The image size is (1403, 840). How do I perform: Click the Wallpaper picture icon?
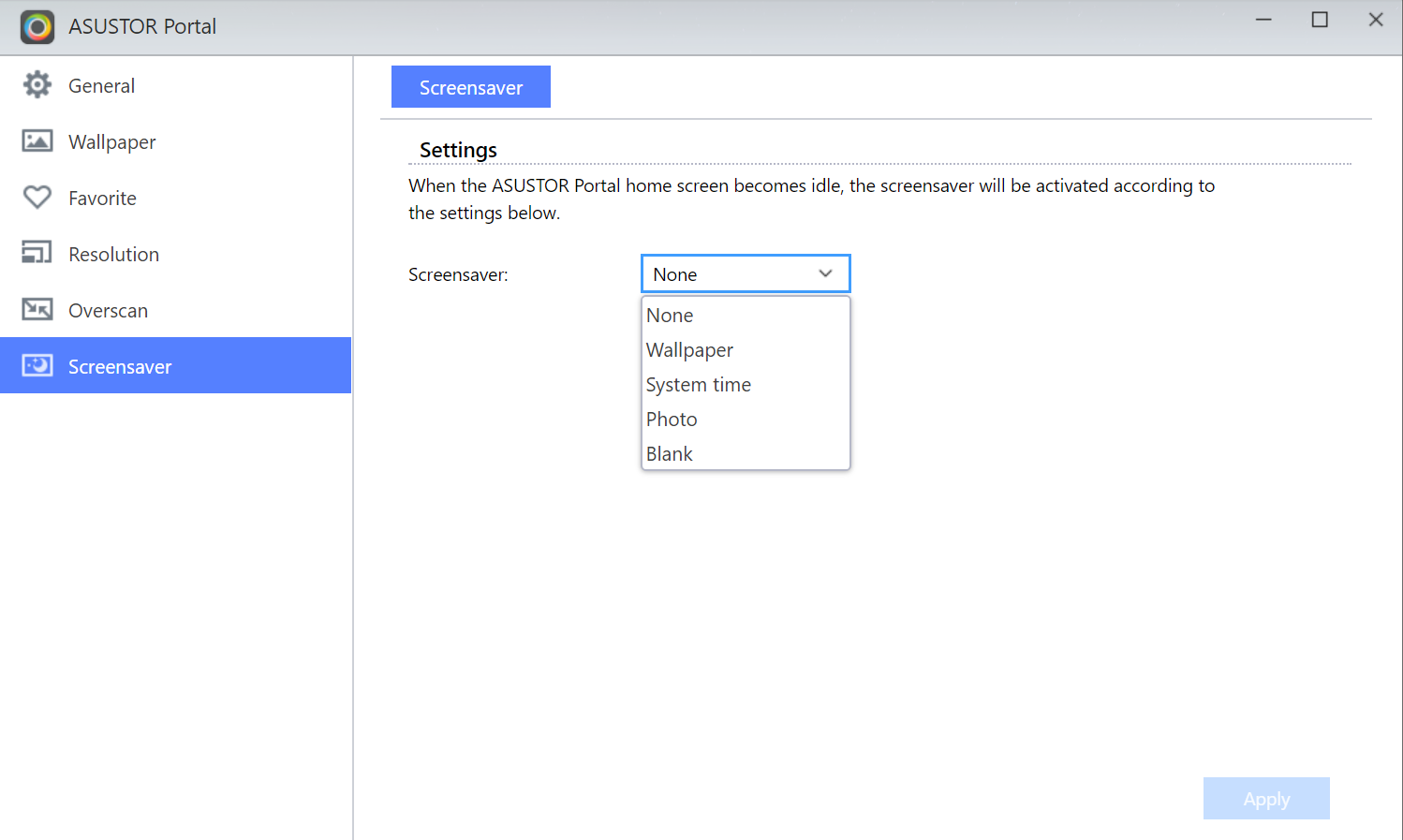click(x=37, y=140)
